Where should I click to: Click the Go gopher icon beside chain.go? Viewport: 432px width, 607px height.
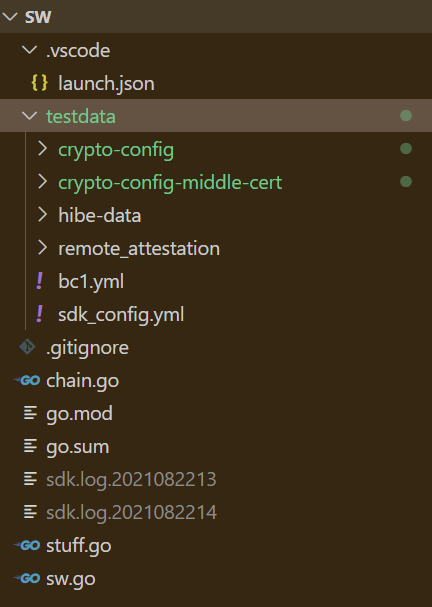[x=27, y=381]
